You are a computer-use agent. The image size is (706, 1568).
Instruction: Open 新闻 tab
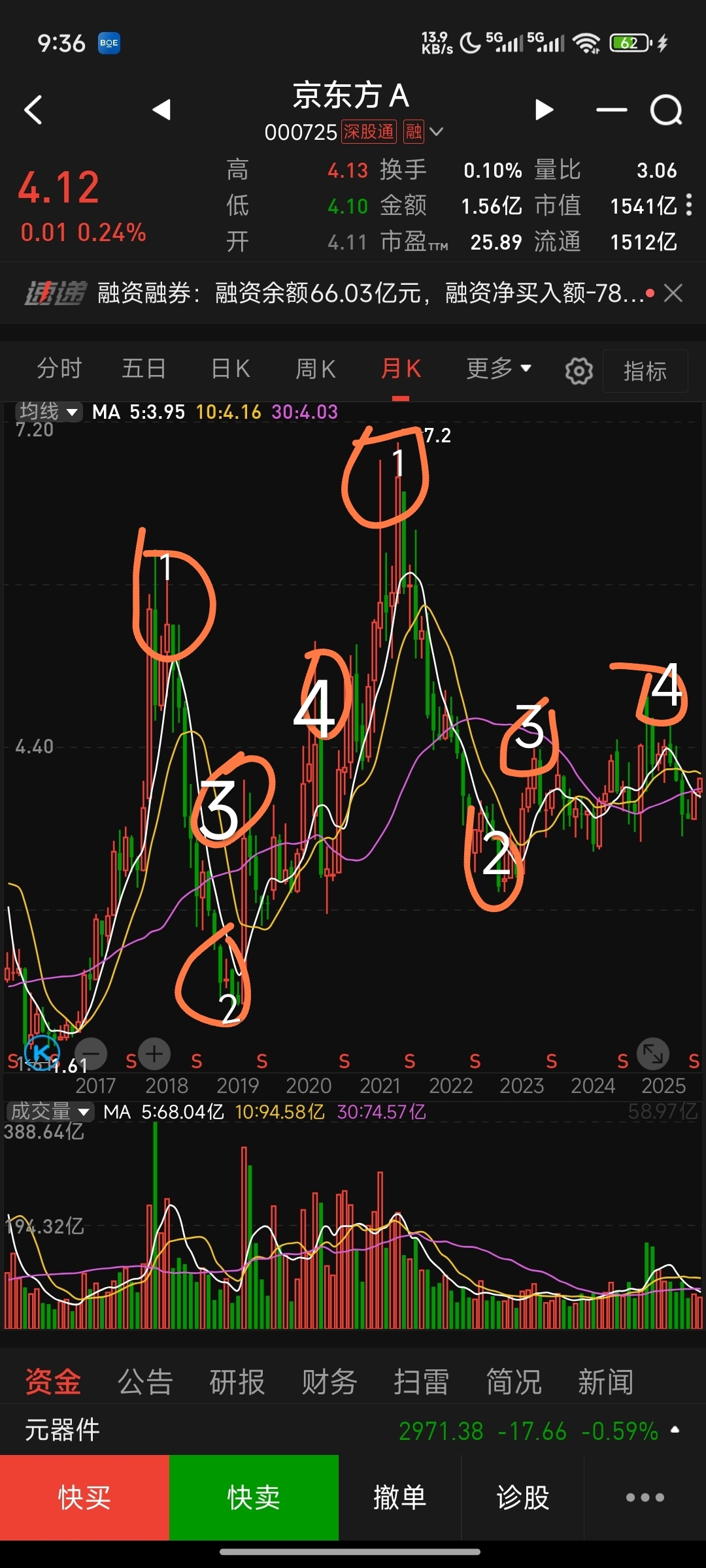606,1381
